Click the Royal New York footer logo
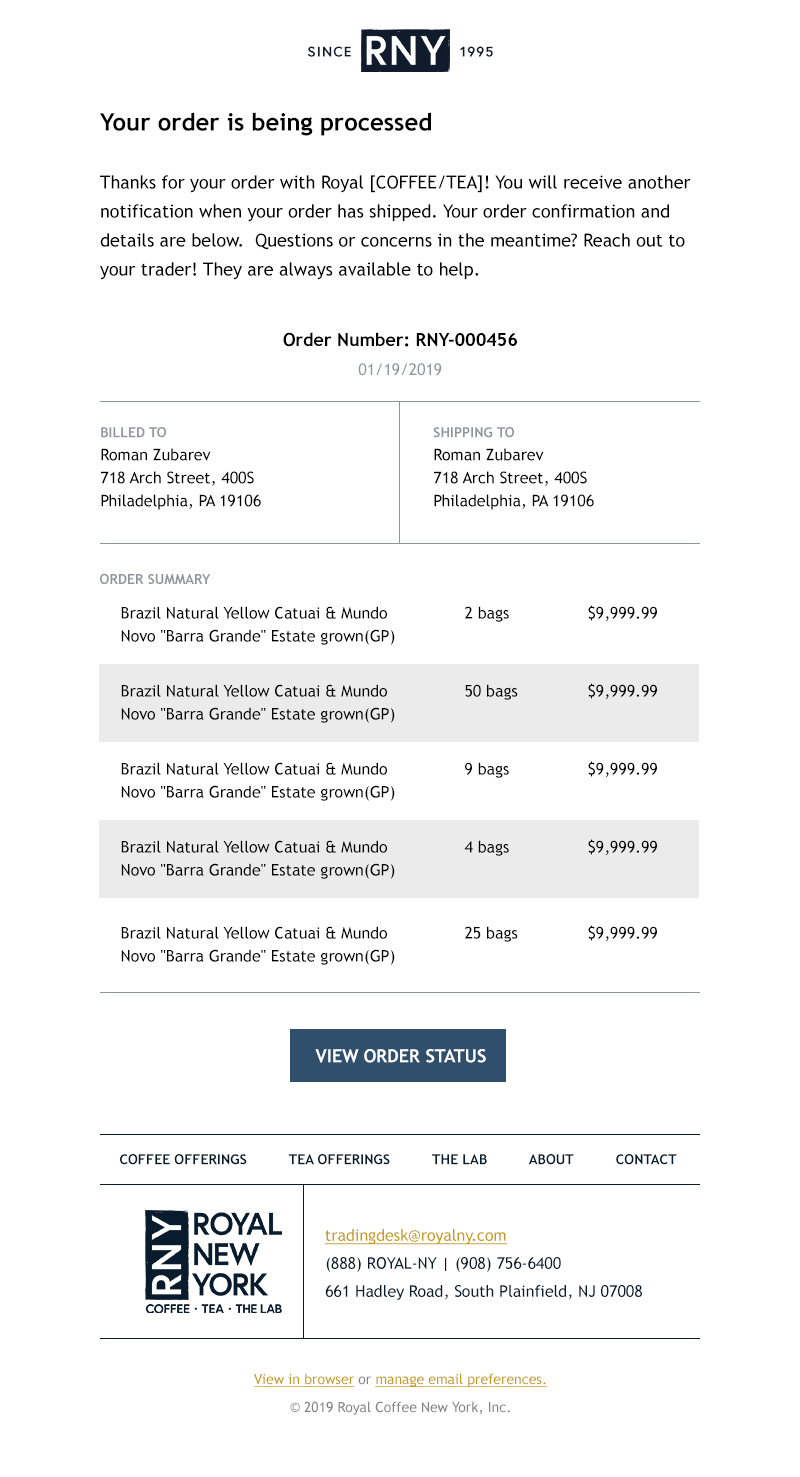The image size is (800, 1477). [x=214, y=1262]
